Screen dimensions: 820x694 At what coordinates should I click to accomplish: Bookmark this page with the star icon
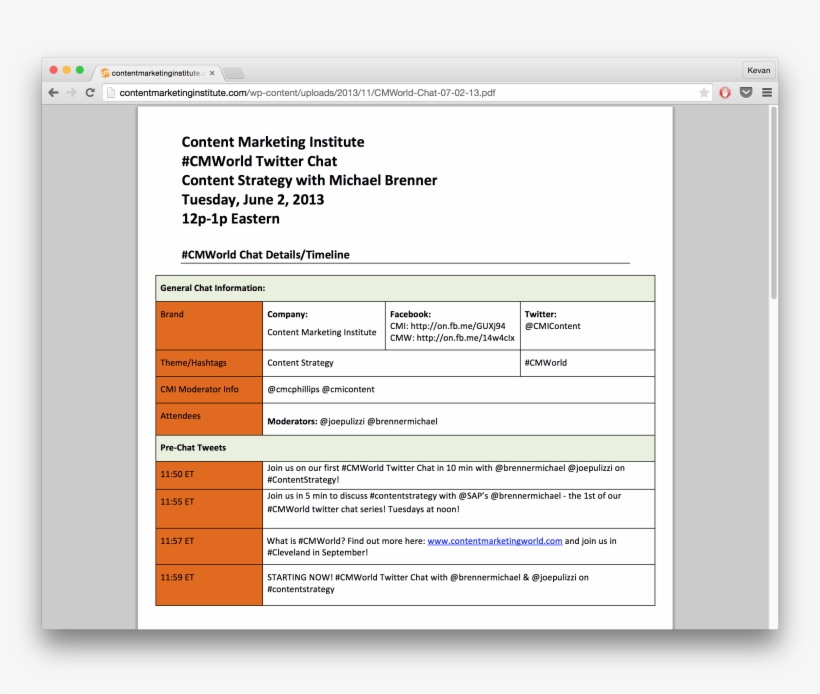pyautogui.click(x=704, y=93)
